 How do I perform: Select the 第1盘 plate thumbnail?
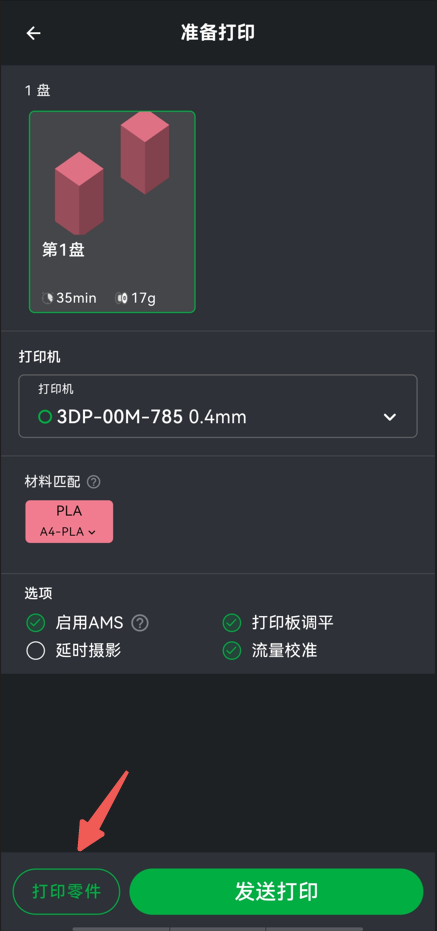(x=112, y=211)
